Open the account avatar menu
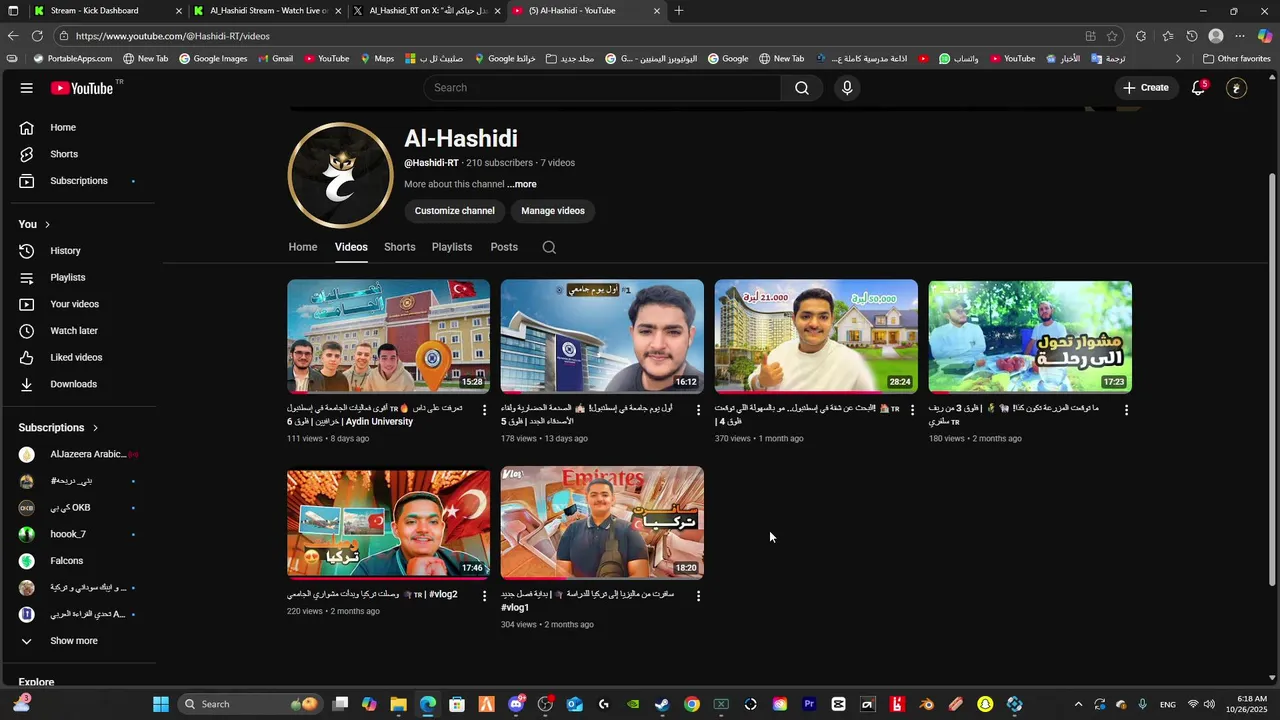 [1237, 88]
